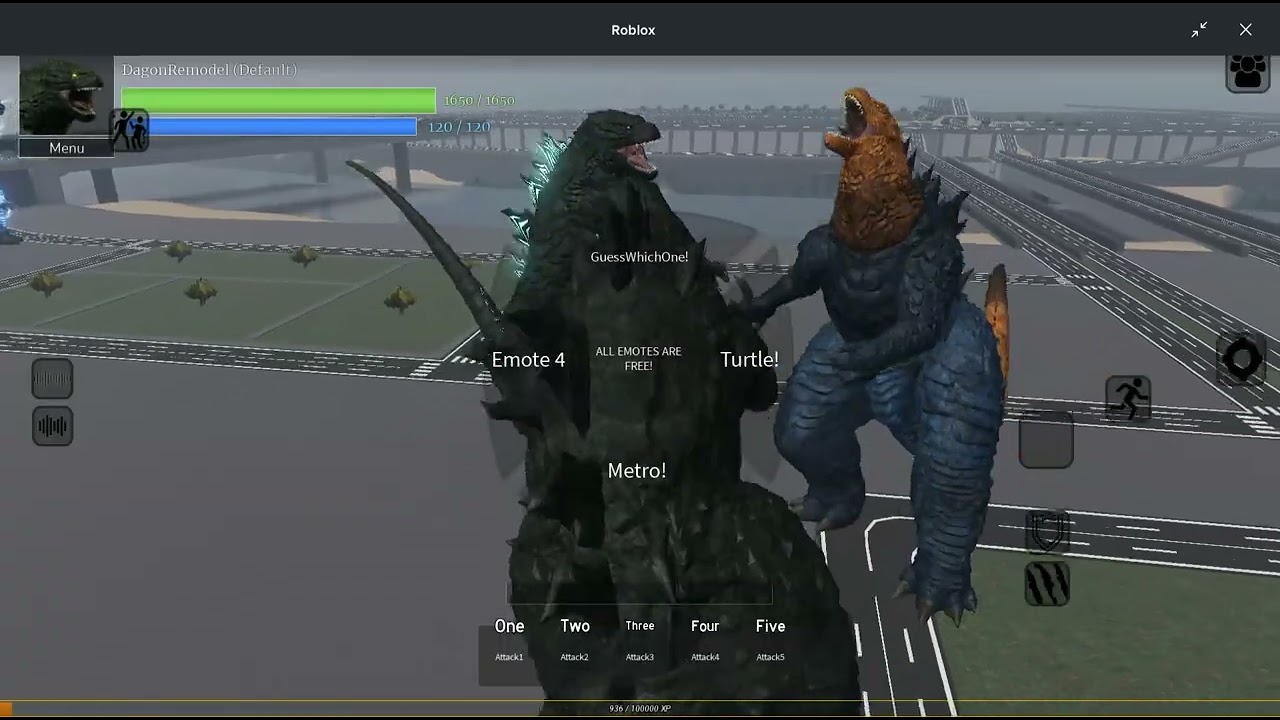Trigger attack Four (Attack4)
The width and height of the screenshot is (1280, 720).
[705, 640]
